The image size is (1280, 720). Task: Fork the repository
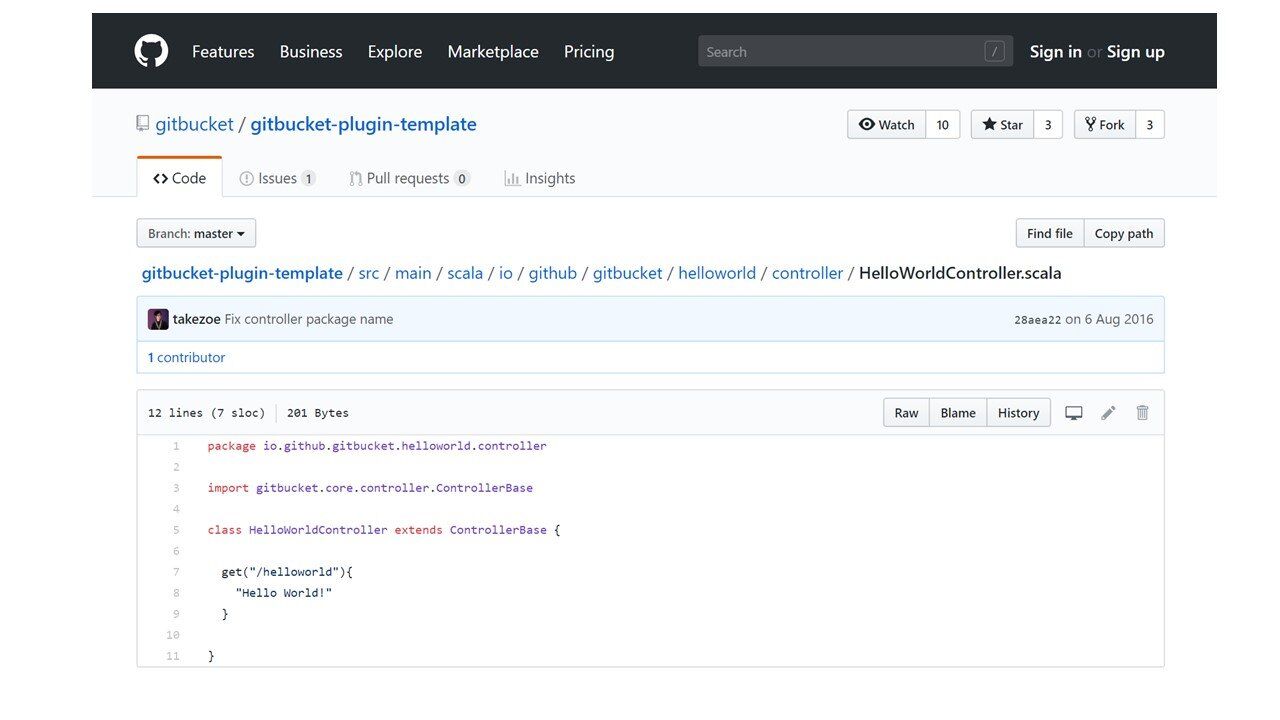[1105, 125]
